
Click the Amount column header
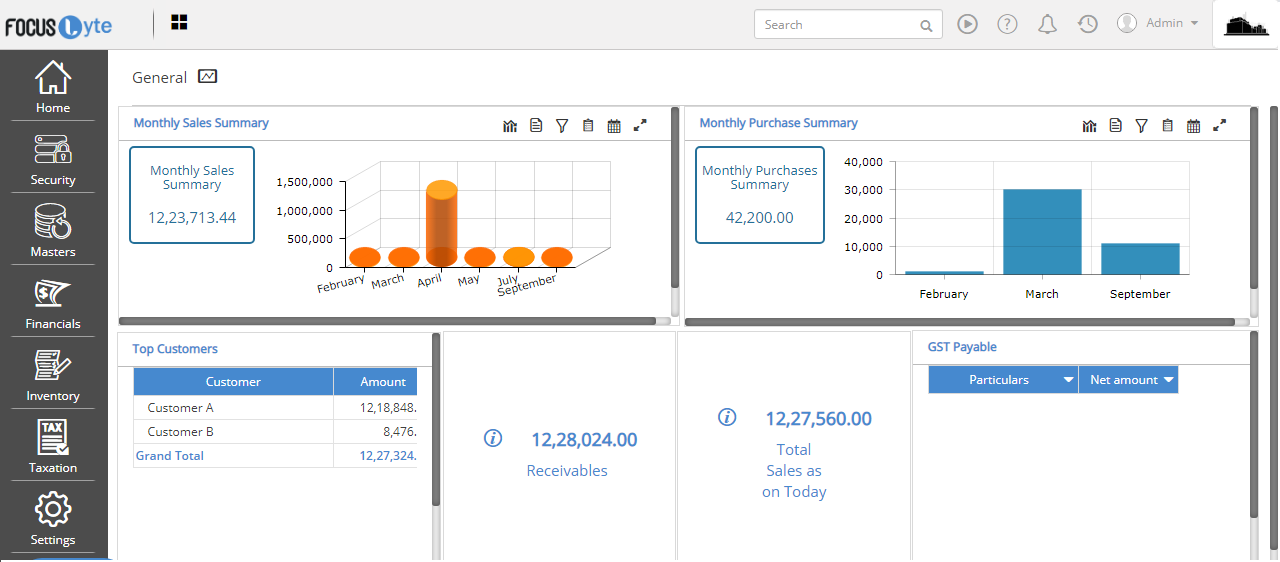(375, 382)
